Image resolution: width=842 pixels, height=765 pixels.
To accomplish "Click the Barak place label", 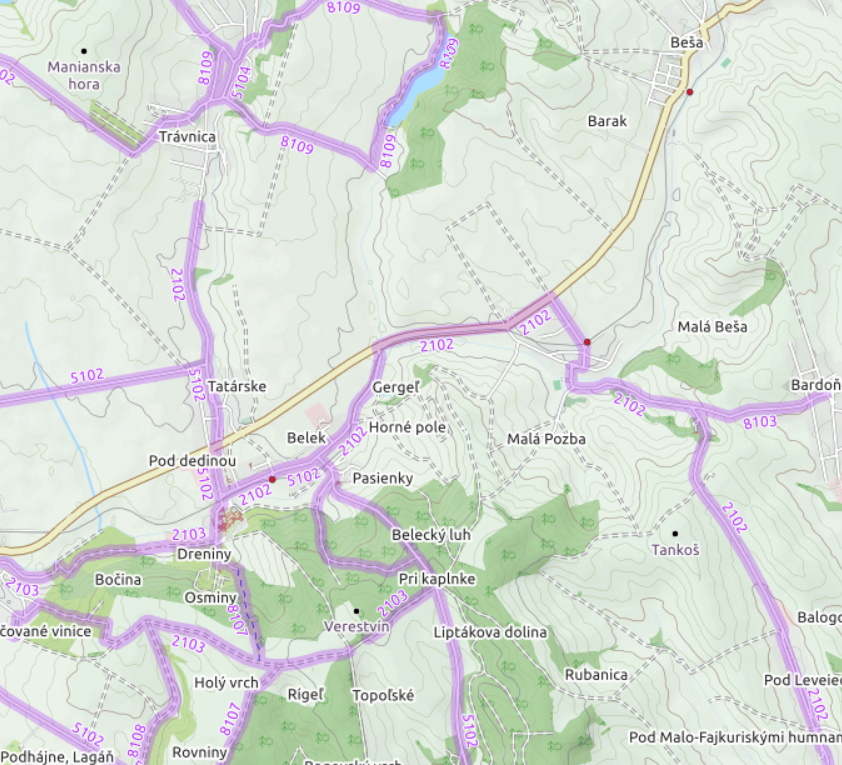I will [607, 121].
